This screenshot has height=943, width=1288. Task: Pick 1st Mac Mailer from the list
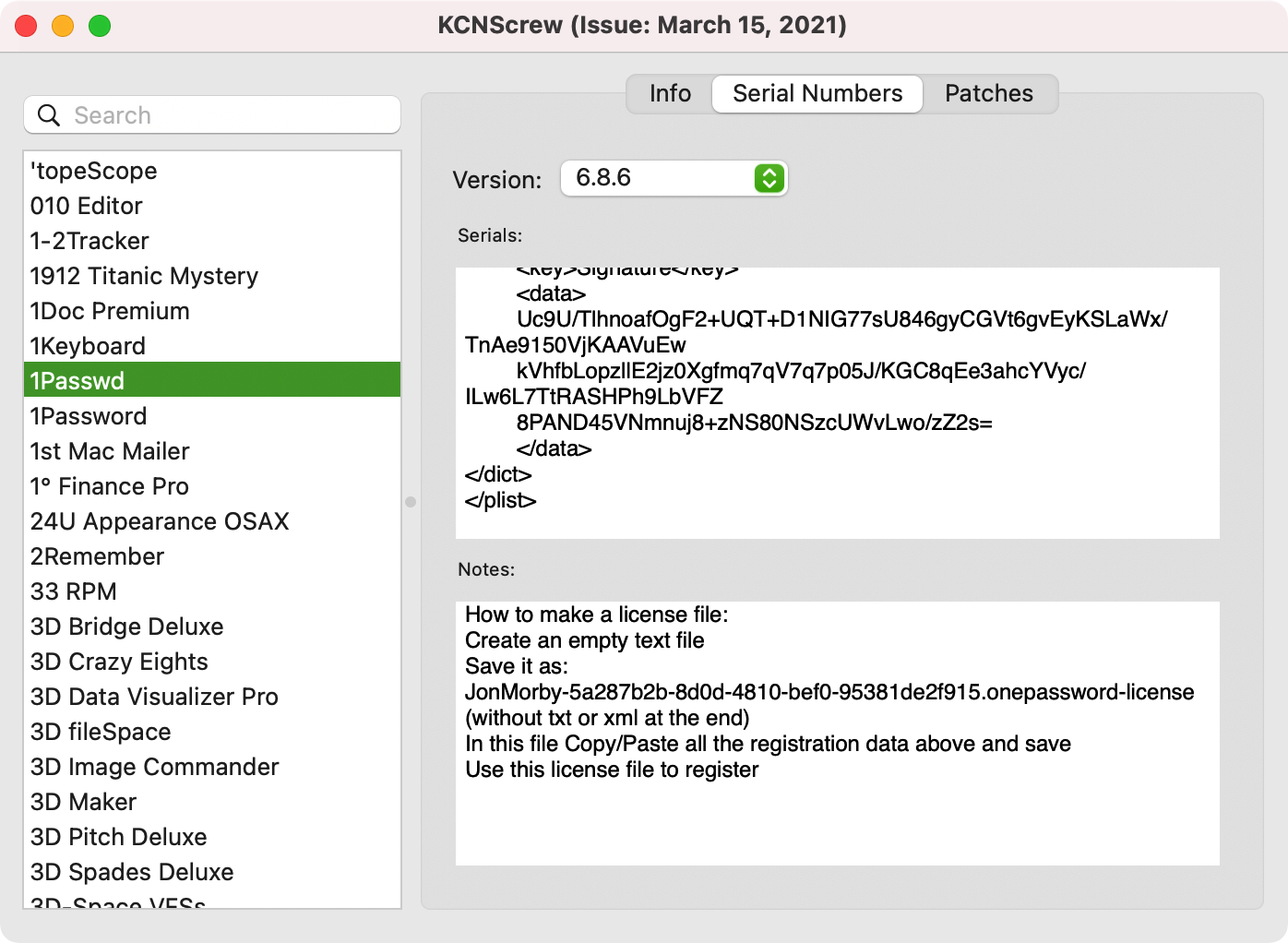[110, 451]
